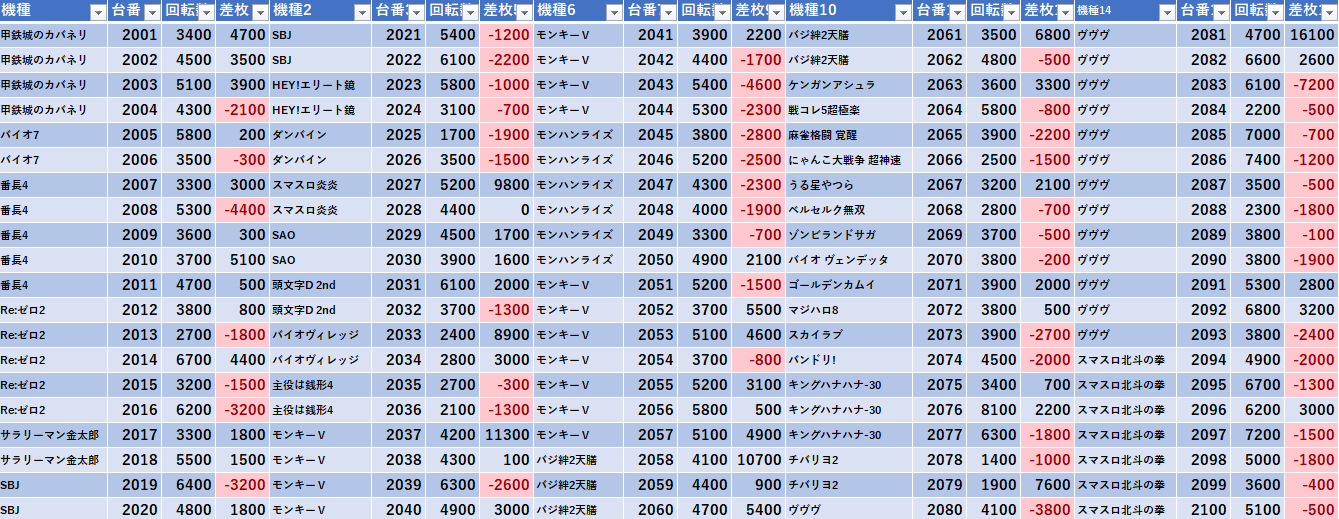Image resolution: width=1339 pixels, height=519 pixels.
Task: Select machine number cell 2080
Action: [x=940, y=509]
